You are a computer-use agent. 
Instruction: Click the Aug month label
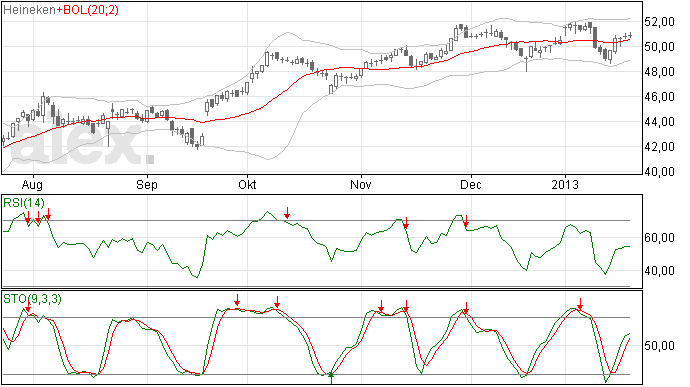(32, 184)
